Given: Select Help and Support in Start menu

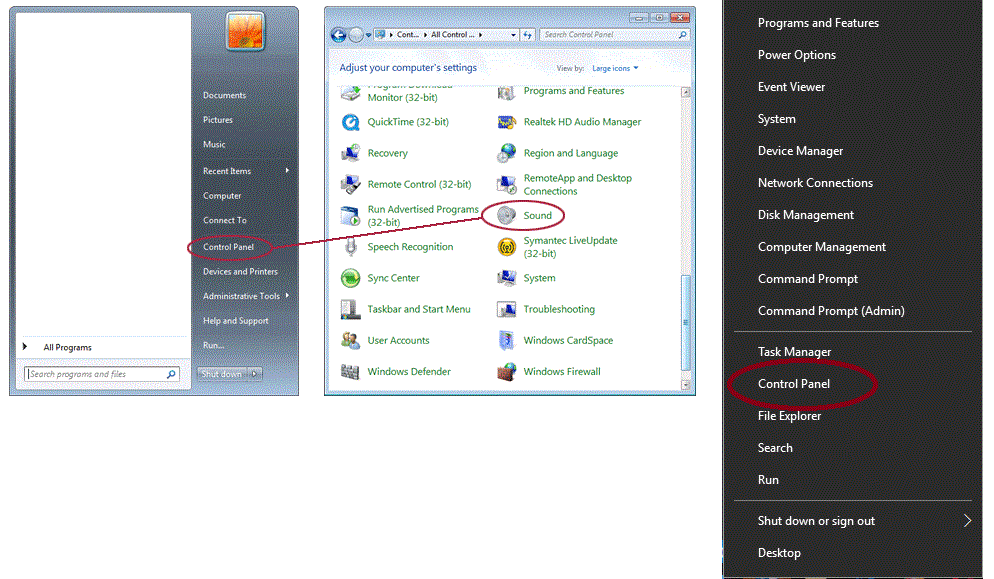Looking at the screenshot, I should click(x=236, y=321).
